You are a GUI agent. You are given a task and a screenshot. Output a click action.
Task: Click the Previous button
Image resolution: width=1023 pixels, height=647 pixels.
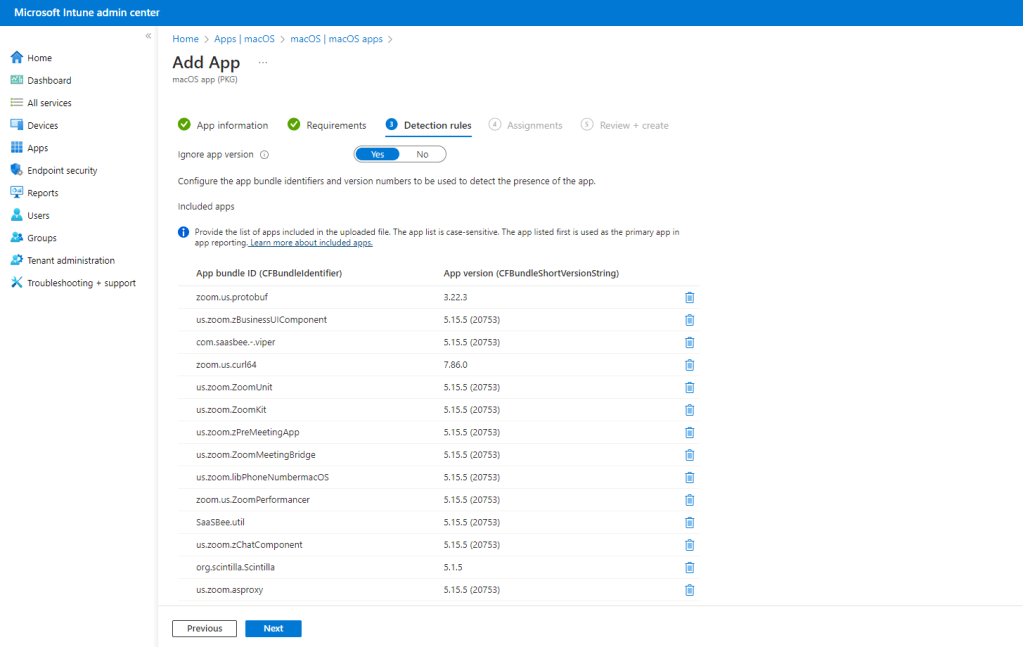(x=204, y=628)
